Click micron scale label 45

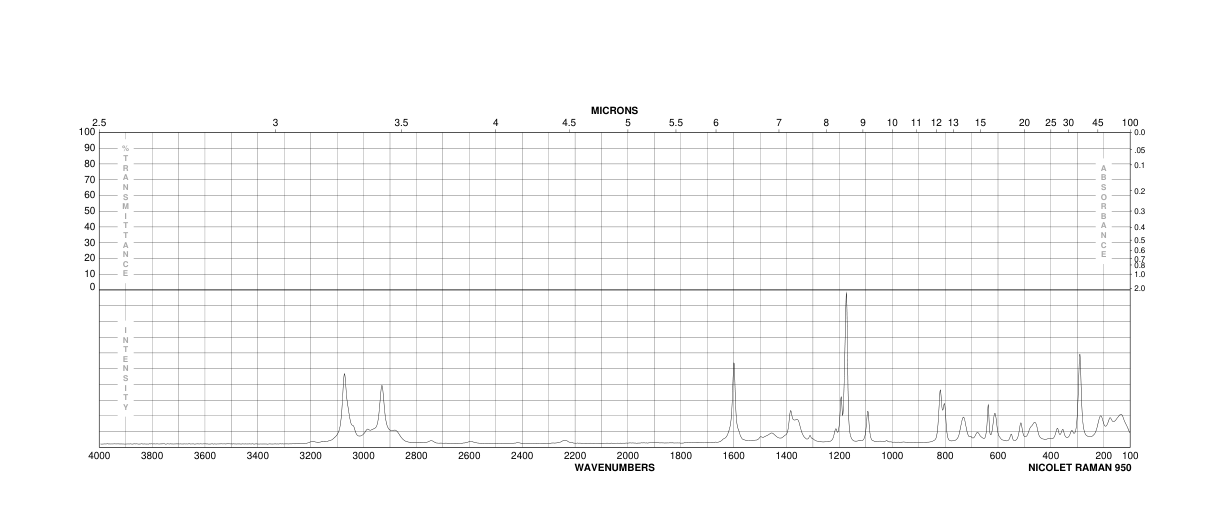coord(1098,123)
